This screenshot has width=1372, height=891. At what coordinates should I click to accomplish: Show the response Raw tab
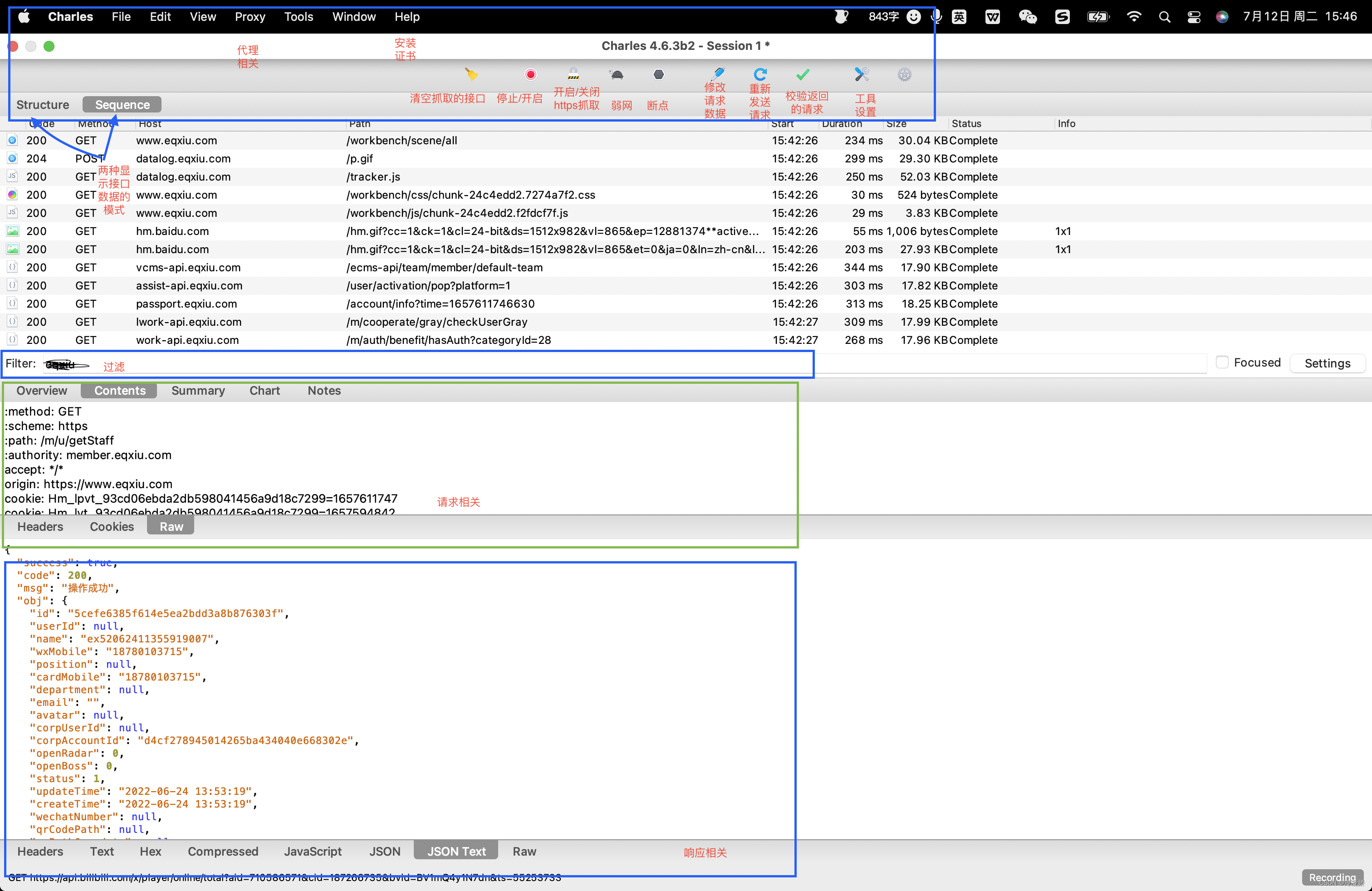tap(524, 851)
